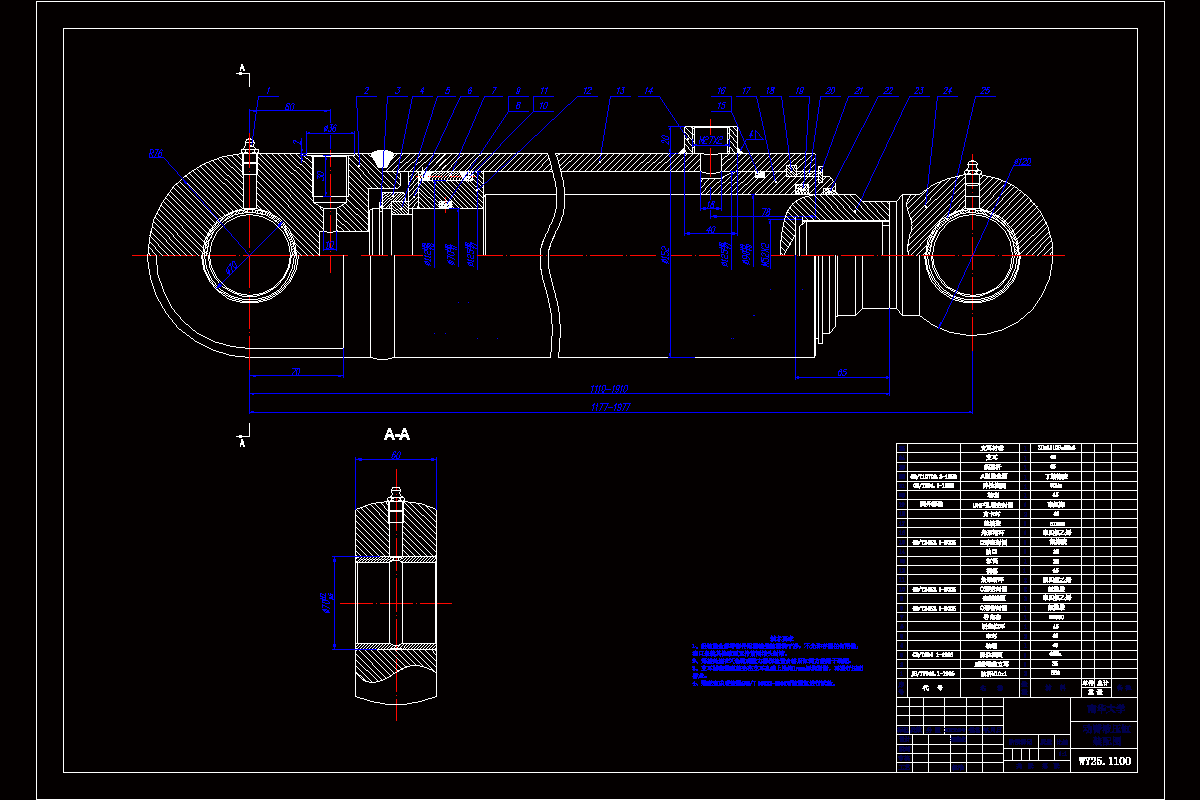Click the overall length dimension 1177-1977

(609, 406)
